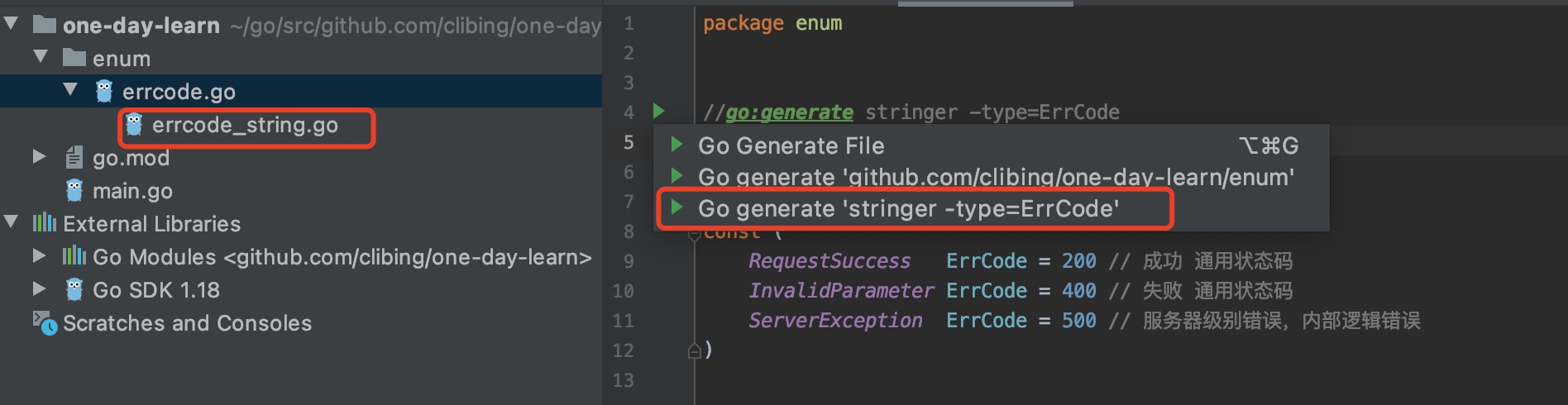
Task: Run Go generate for one-day-learn/enum package
Action: [996, 177]
